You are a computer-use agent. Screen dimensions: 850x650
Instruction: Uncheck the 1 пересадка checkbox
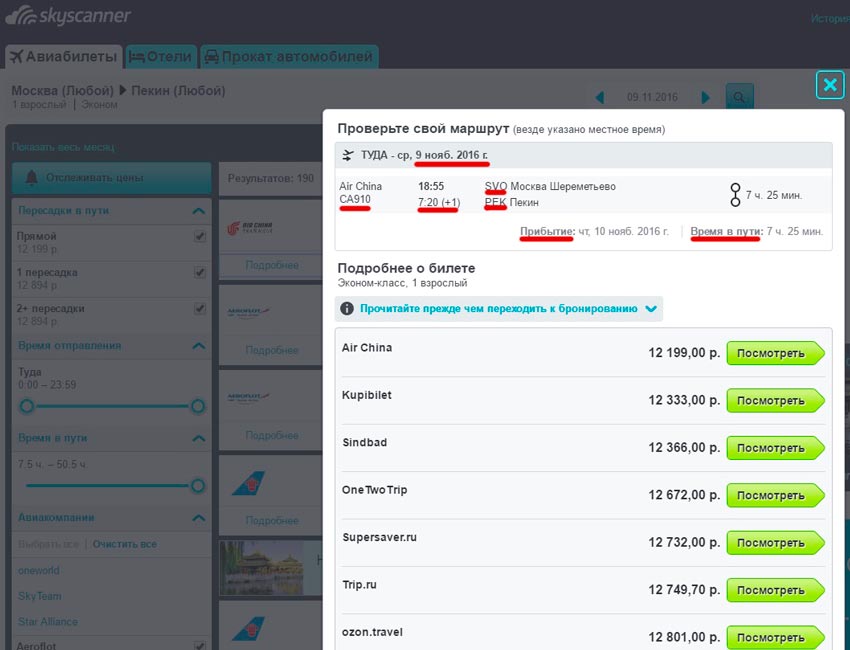pyautogui.click(x=199, y=273)
